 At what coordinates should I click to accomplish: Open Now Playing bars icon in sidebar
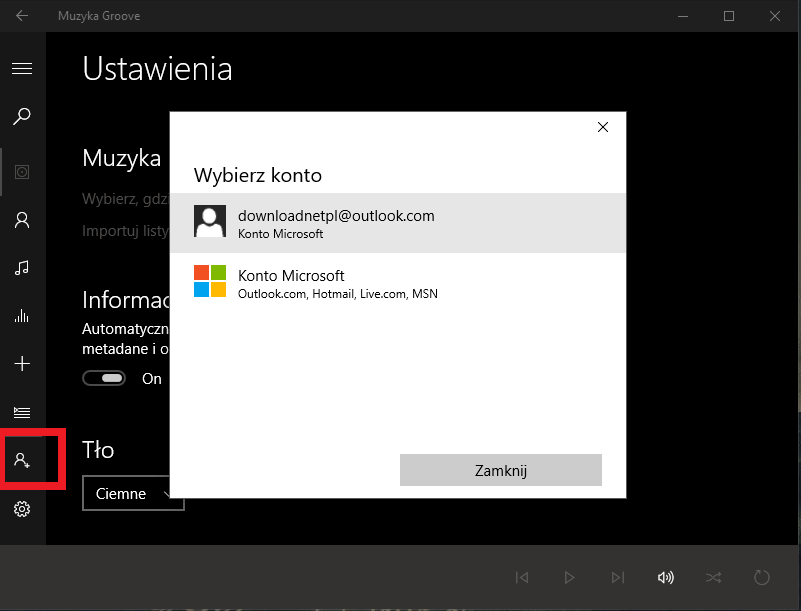coord(22,316)
